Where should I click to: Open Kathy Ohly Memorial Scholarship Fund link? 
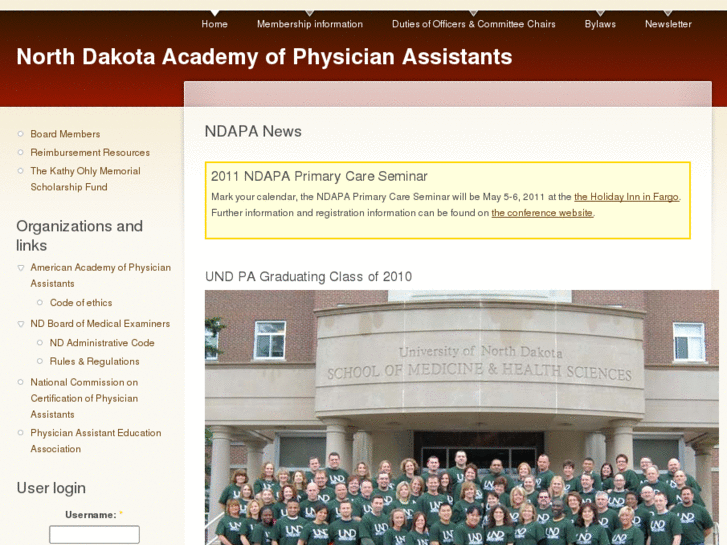(x=85, y=179)
